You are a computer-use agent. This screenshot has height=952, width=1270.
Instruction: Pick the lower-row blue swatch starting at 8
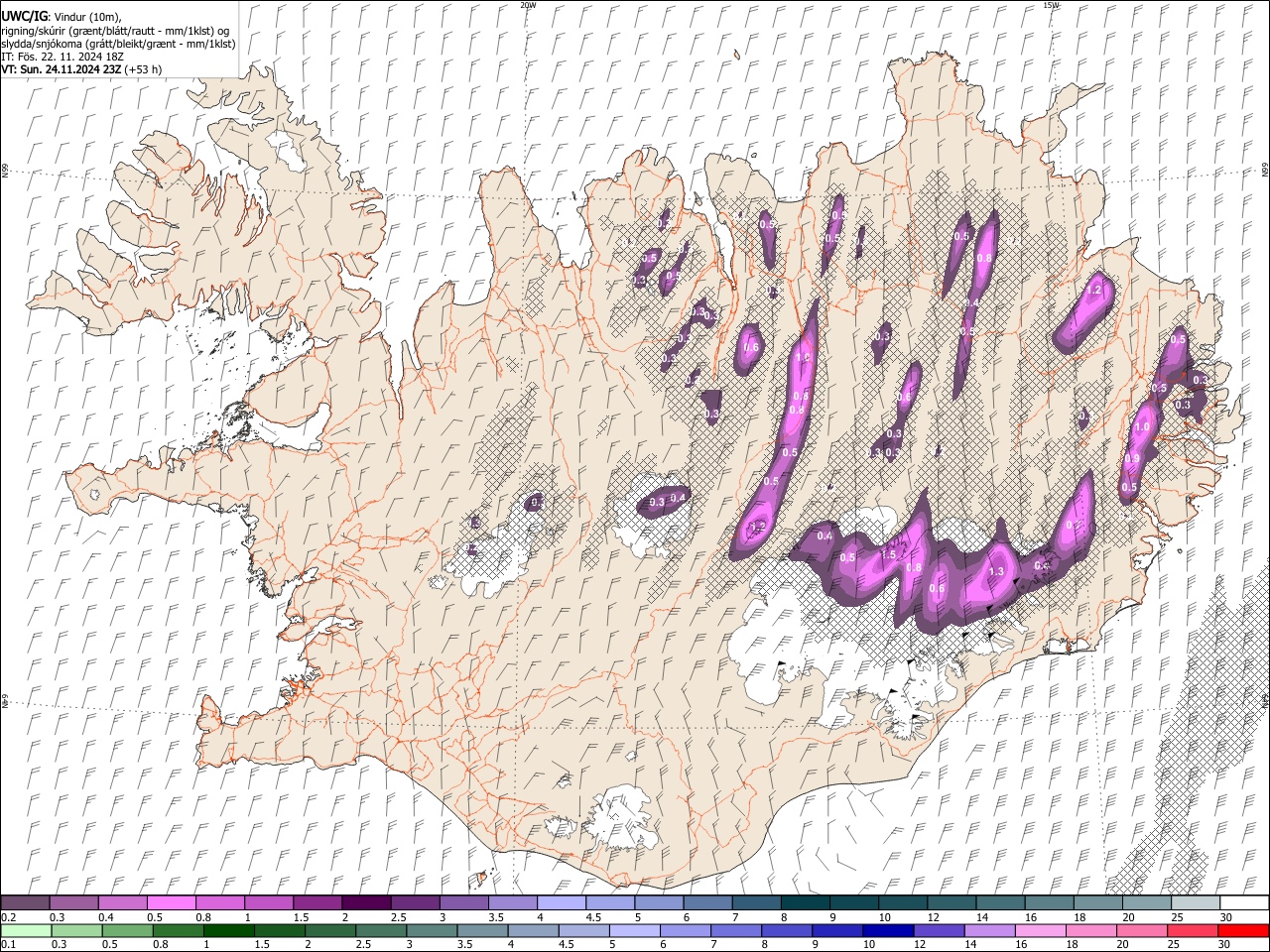point(787,930)
